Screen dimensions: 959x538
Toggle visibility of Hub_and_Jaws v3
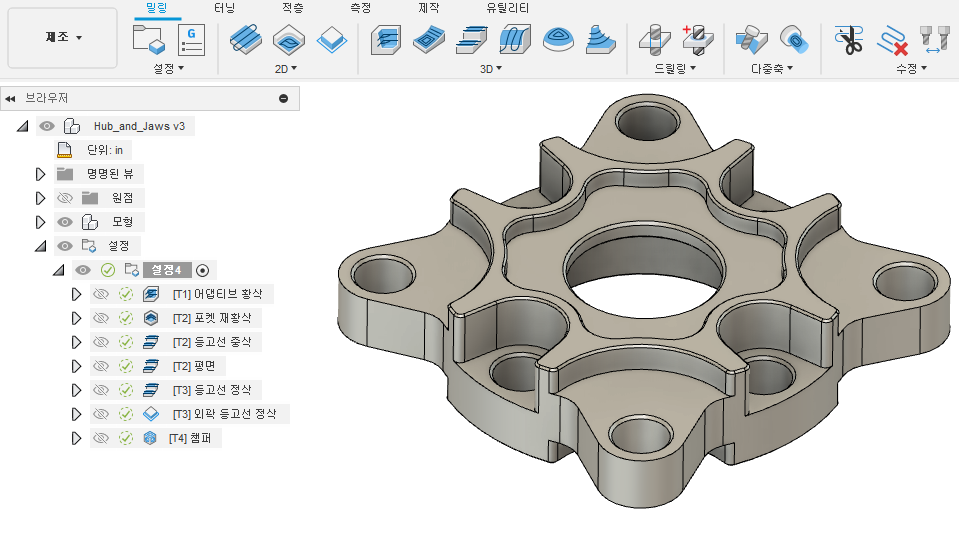point(46,126)
